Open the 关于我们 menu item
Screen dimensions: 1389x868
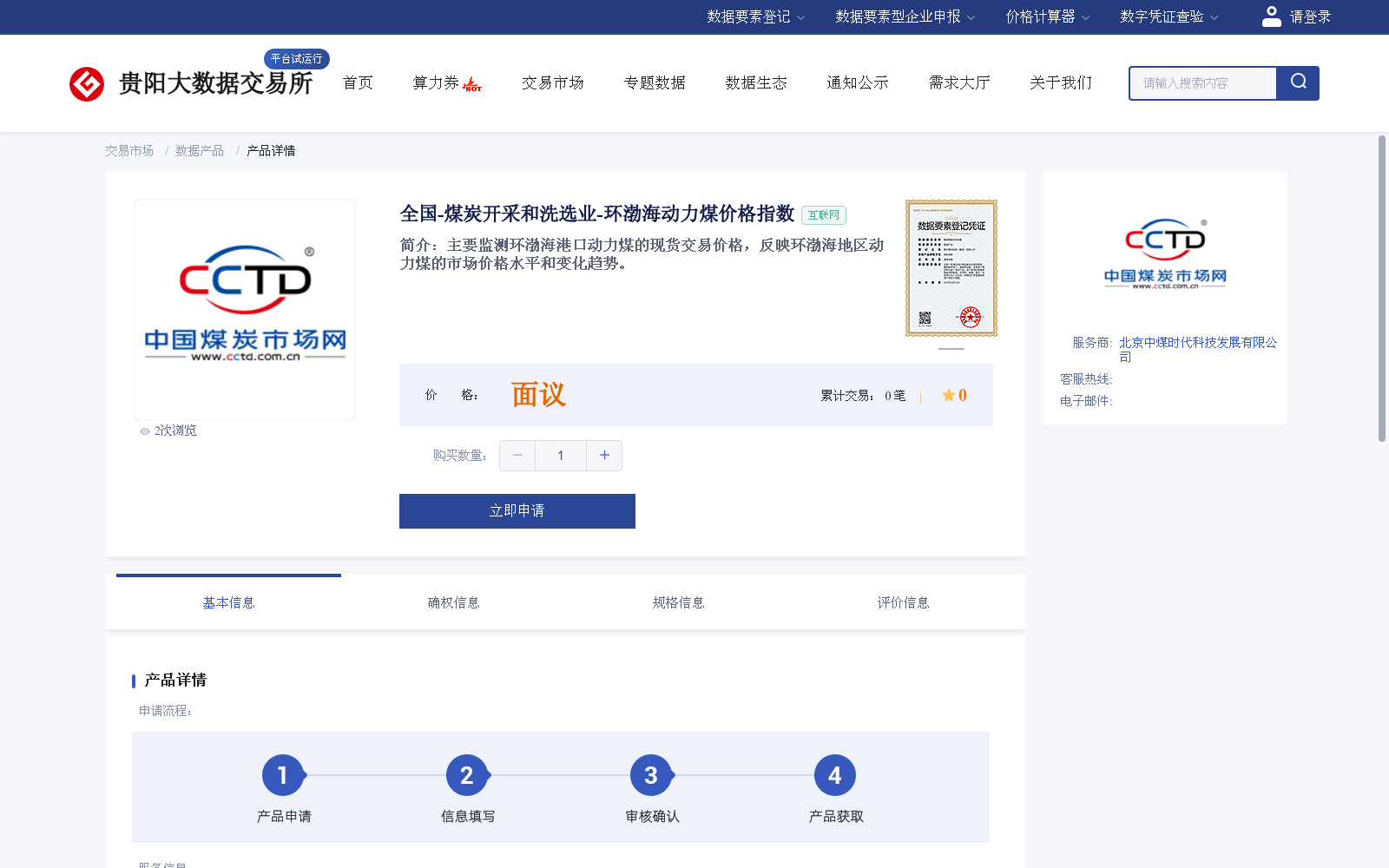click(1061, 82)
